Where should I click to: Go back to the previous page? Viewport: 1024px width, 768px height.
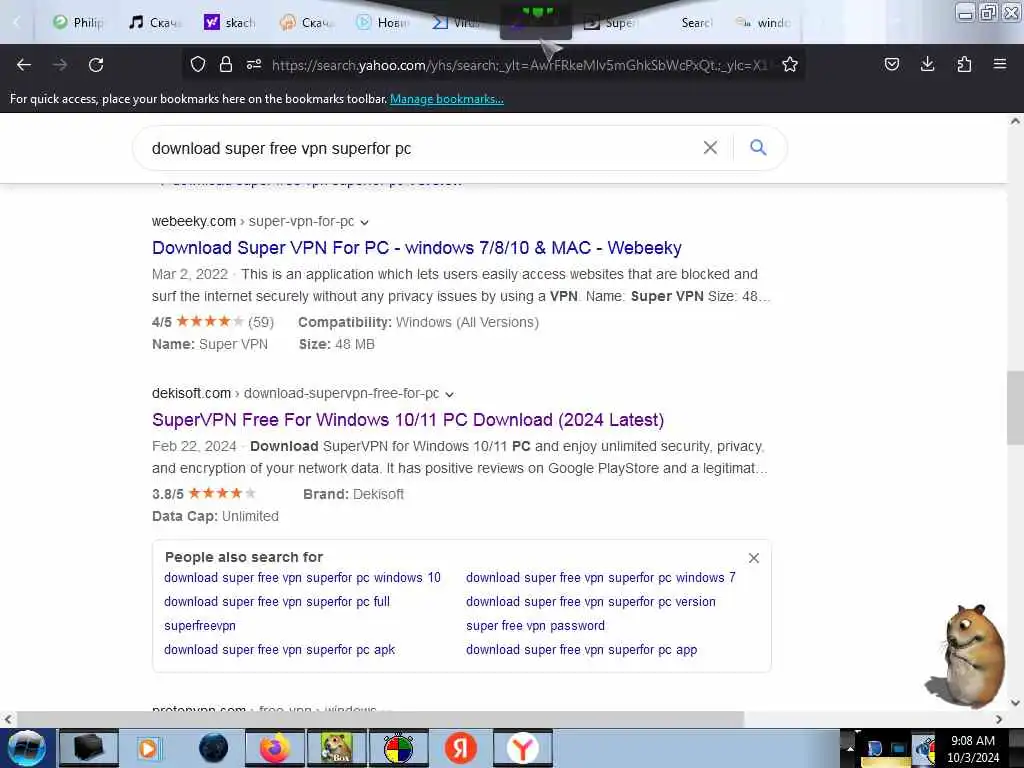pos(24,65)
